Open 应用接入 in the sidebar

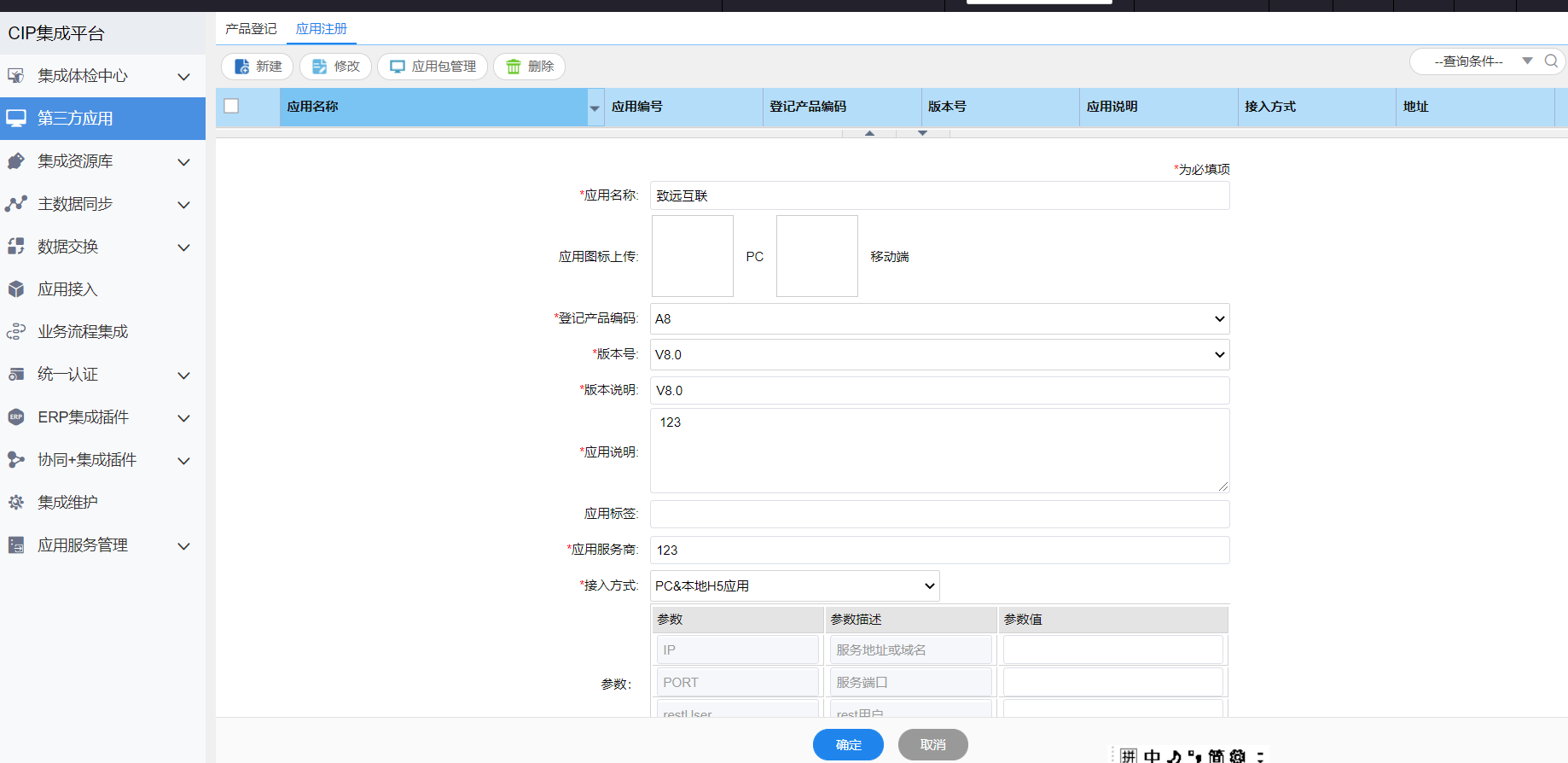coord(67,289)
